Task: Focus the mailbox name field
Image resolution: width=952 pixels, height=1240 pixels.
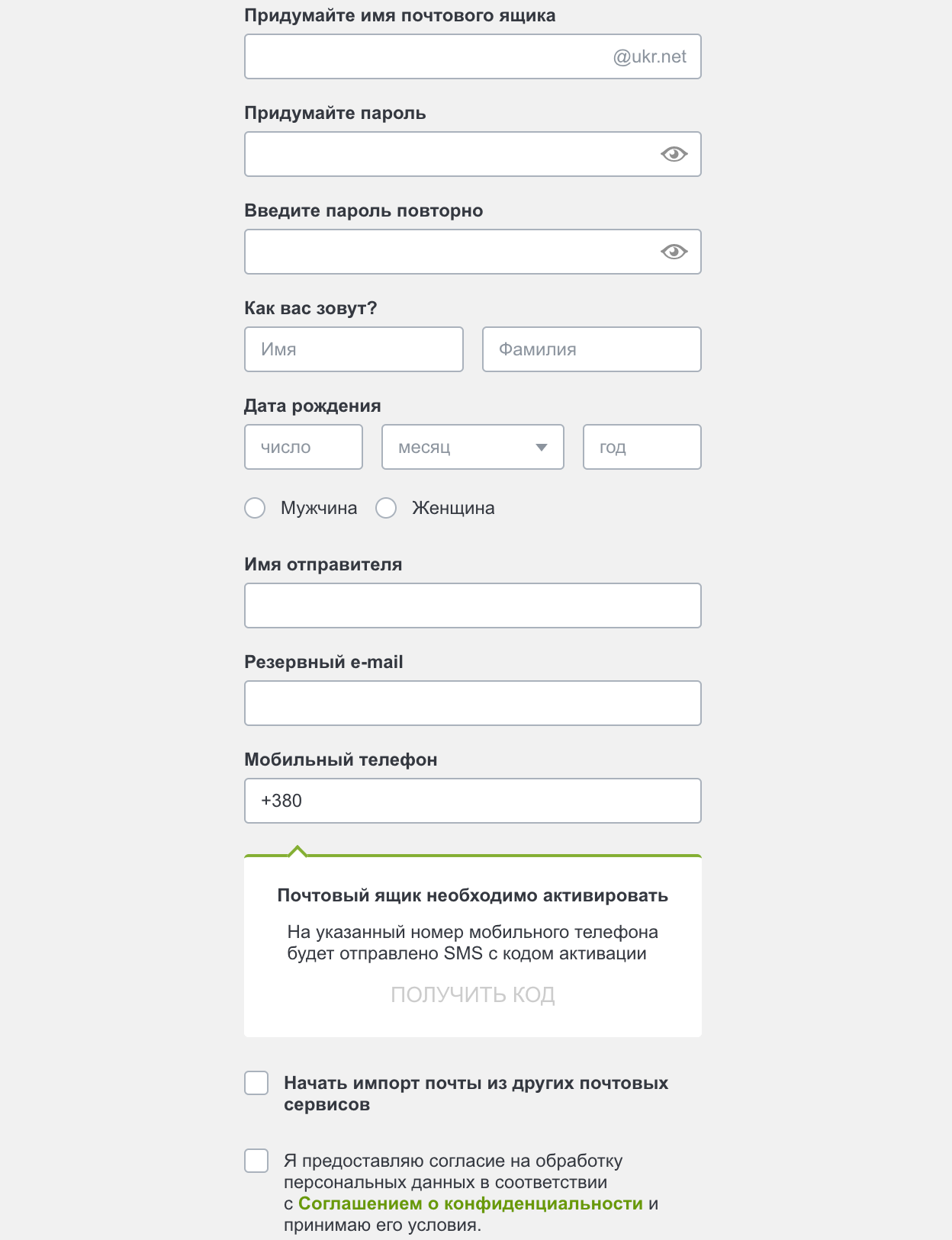Action: pyautogui.click(x=427, y=56)
